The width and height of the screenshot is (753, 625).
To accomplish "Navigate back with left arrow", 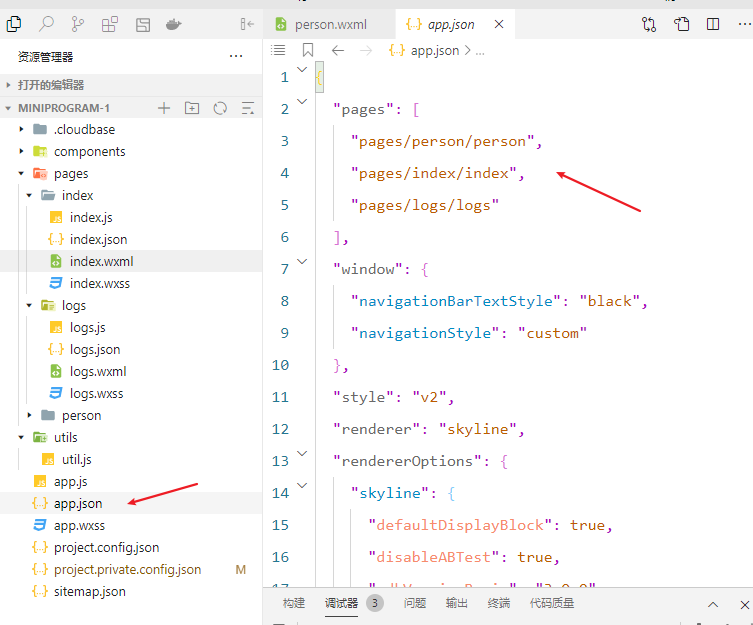I will (x=338, y=50).
